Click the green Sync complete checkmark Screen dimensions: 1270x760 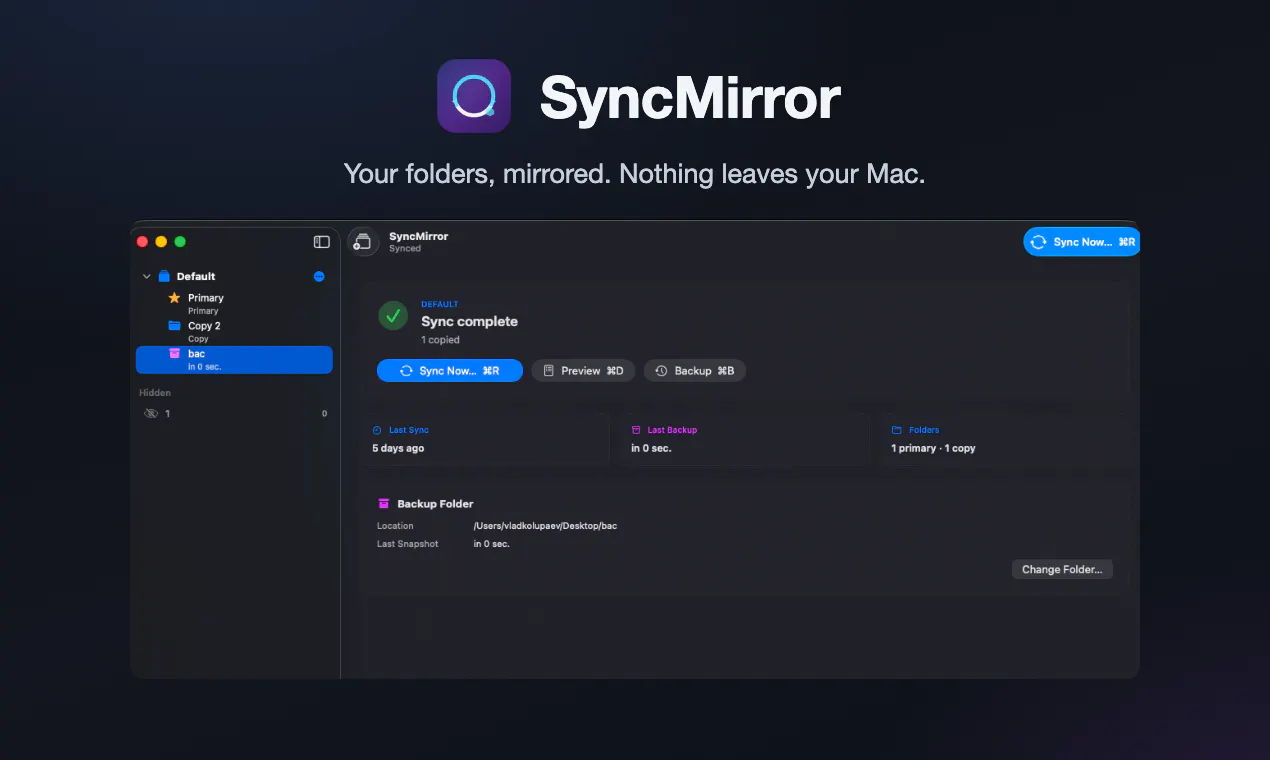click(x=393, y=316)
